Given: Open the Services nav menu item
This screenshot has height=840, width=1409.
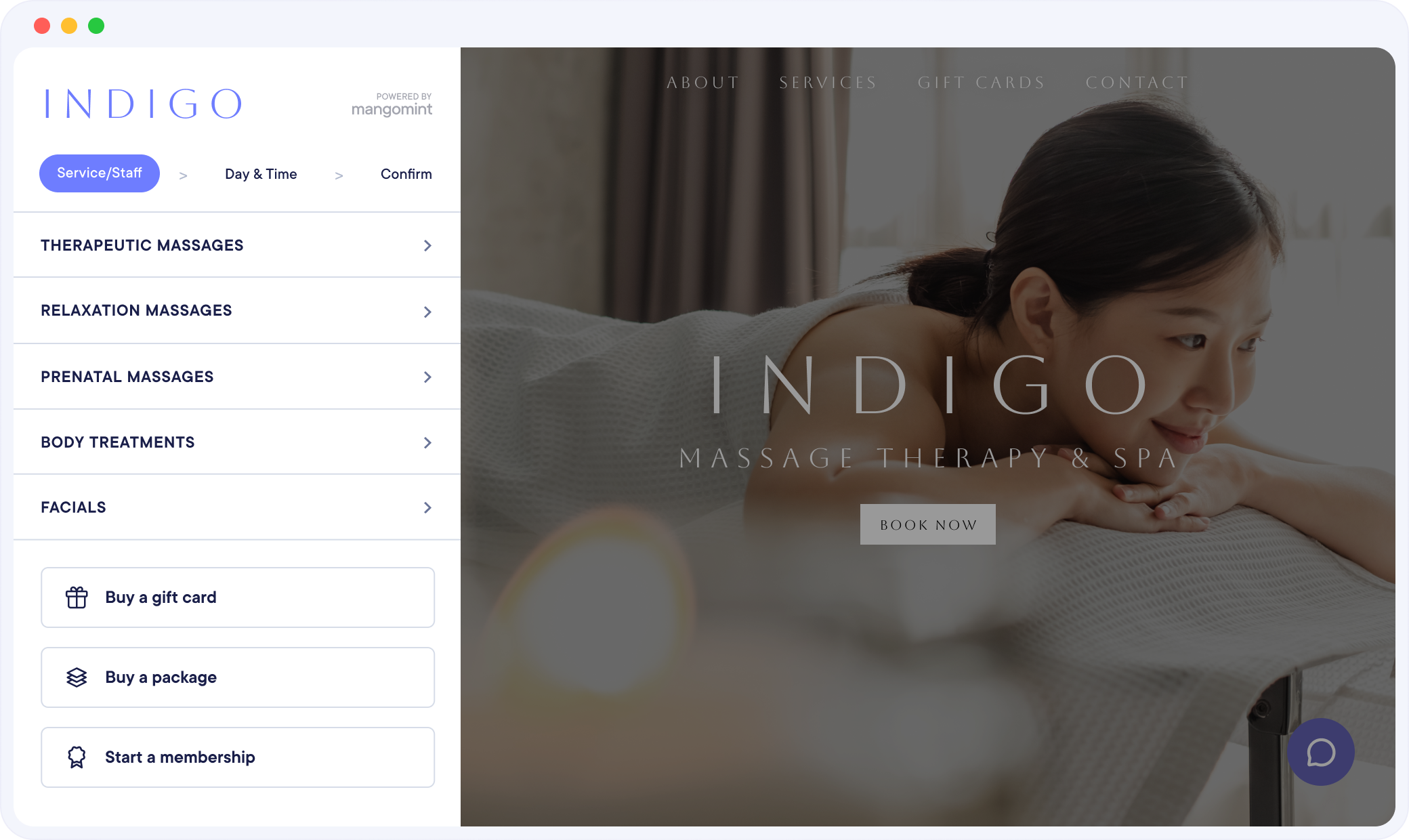Looking at the screenshot, I should pyautogui.click(x=828, y=83).
